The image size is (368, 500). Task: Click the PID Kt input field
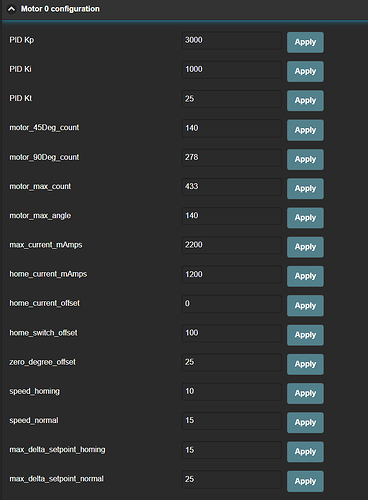pos(232,99)
